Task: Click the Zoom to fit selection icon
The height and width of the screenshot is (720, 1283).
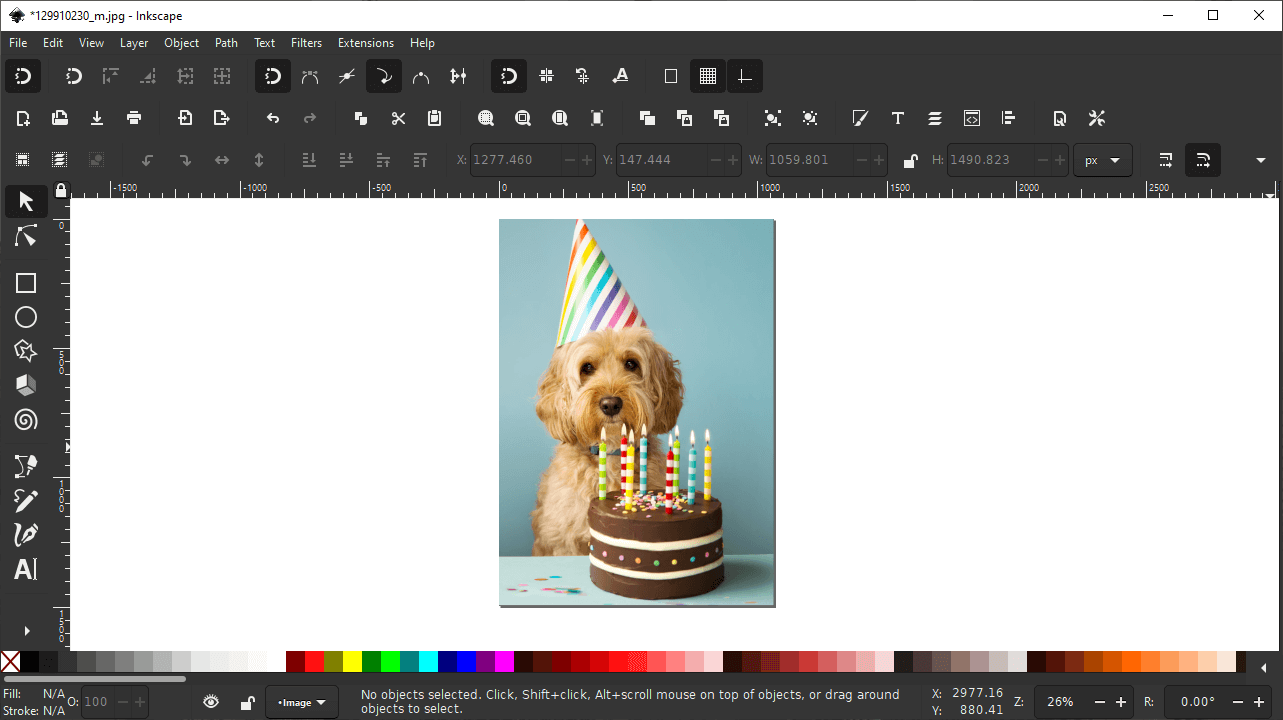Action: point(486,118)
